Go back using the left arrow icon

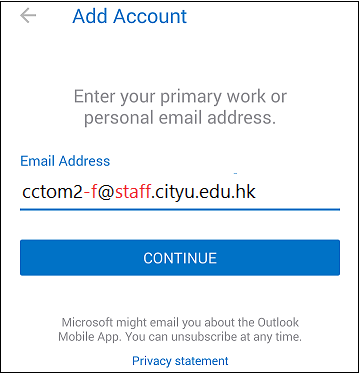[28, 16]
